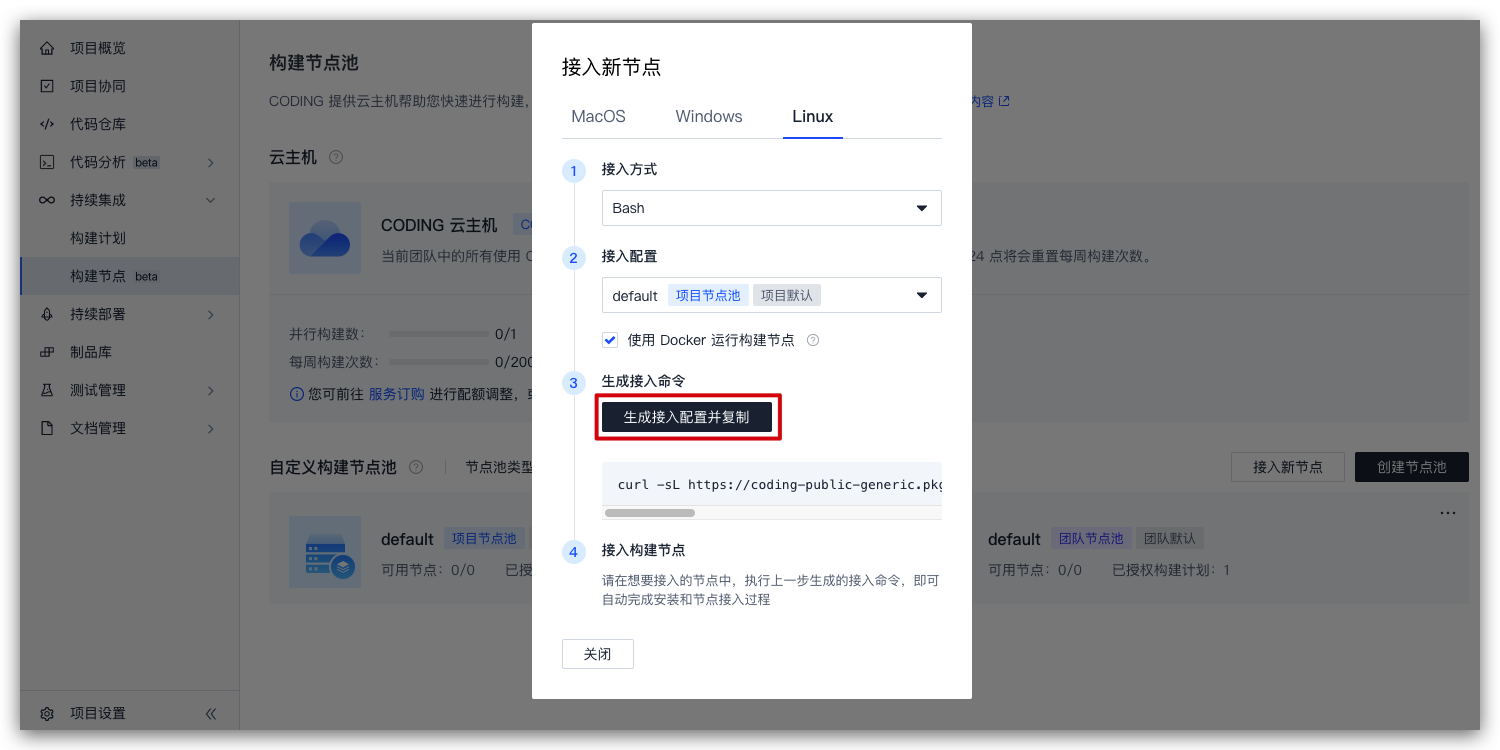Toggle 使用 Docker 运行构建节点 checkbox
1500x750 pixels.
tap(610, 340)
